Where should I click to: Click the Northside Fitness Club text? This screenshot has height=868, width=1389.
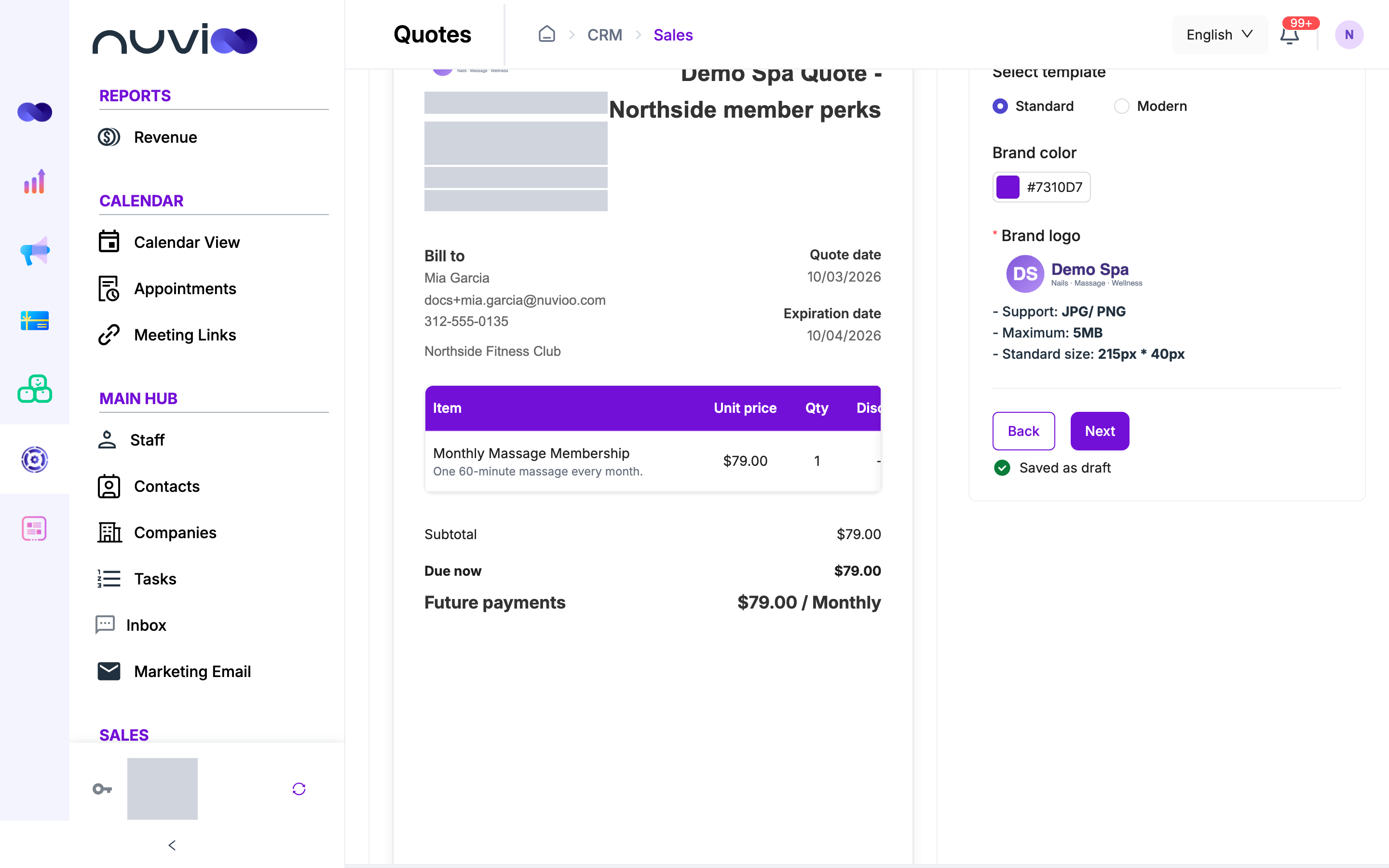pos(492,352)
